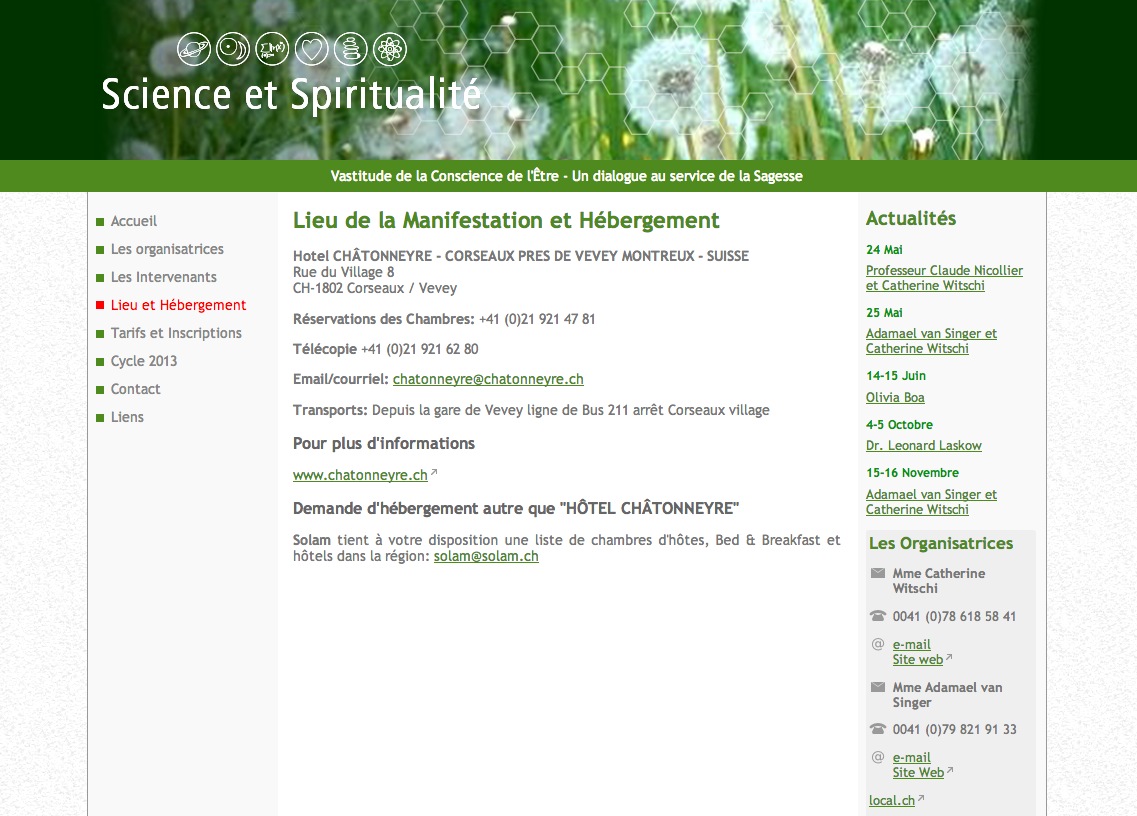This screenshot has height=816, width=1137.
Task: Open the 15-16 Novembre Adamael van Singer link
Action: 931,502
